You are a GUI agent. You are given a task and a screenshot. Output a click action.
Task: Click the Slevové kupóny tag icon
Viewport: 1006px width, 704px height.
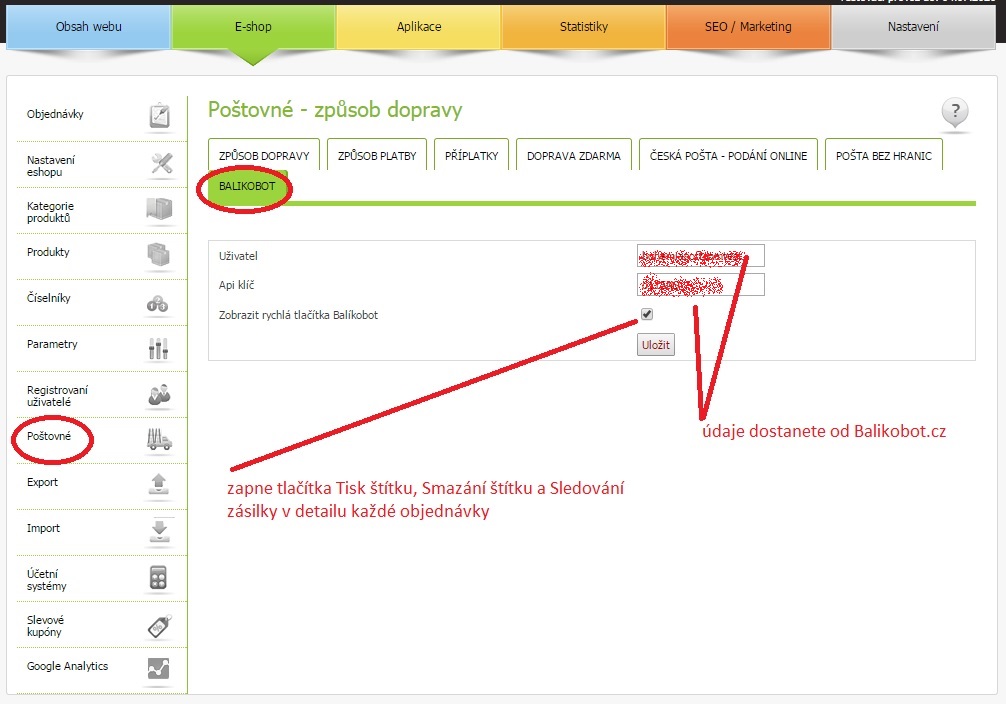[x=160, y=626]
